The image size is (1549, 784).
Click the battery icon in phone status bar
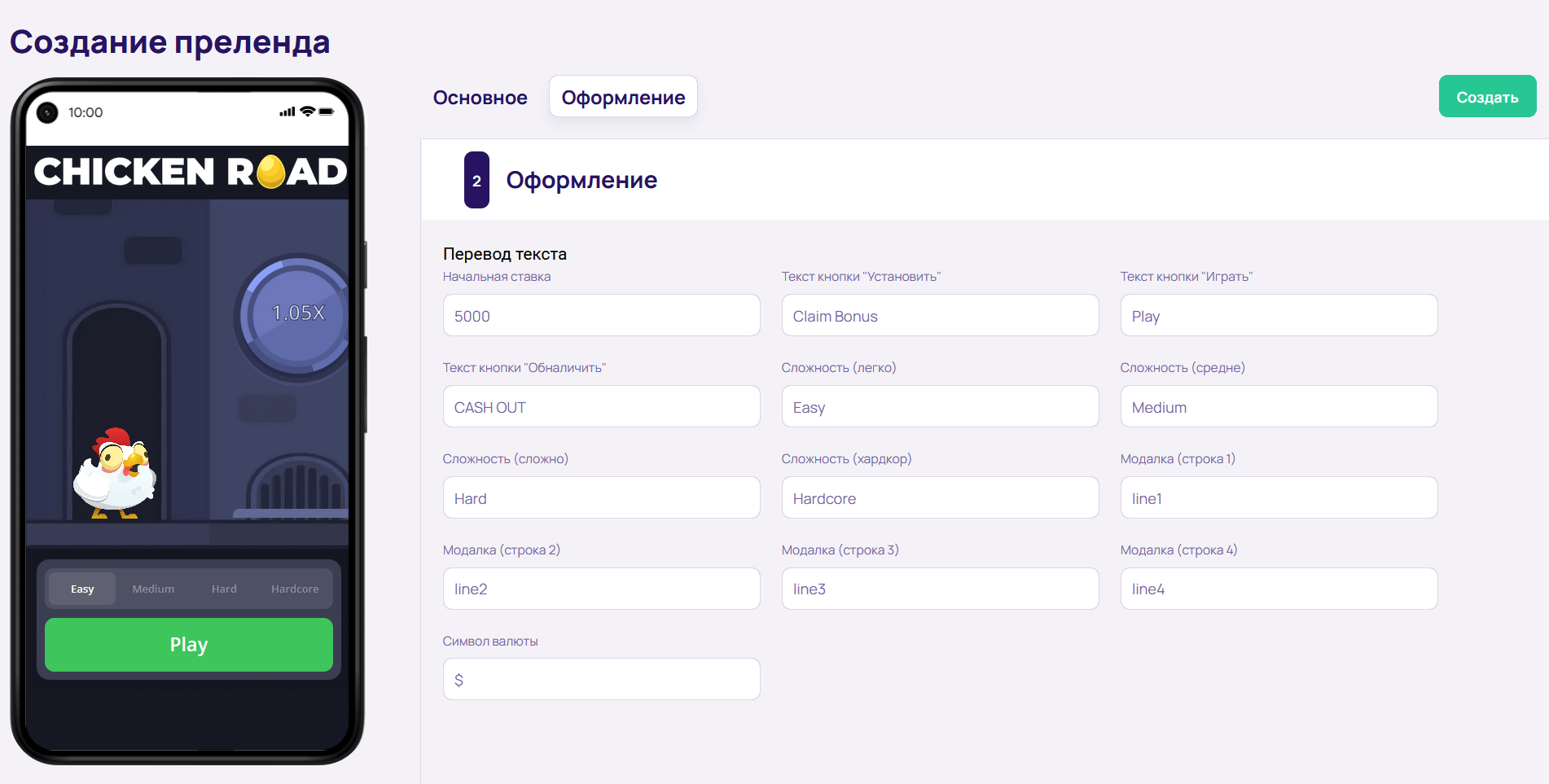coord(327,112)
